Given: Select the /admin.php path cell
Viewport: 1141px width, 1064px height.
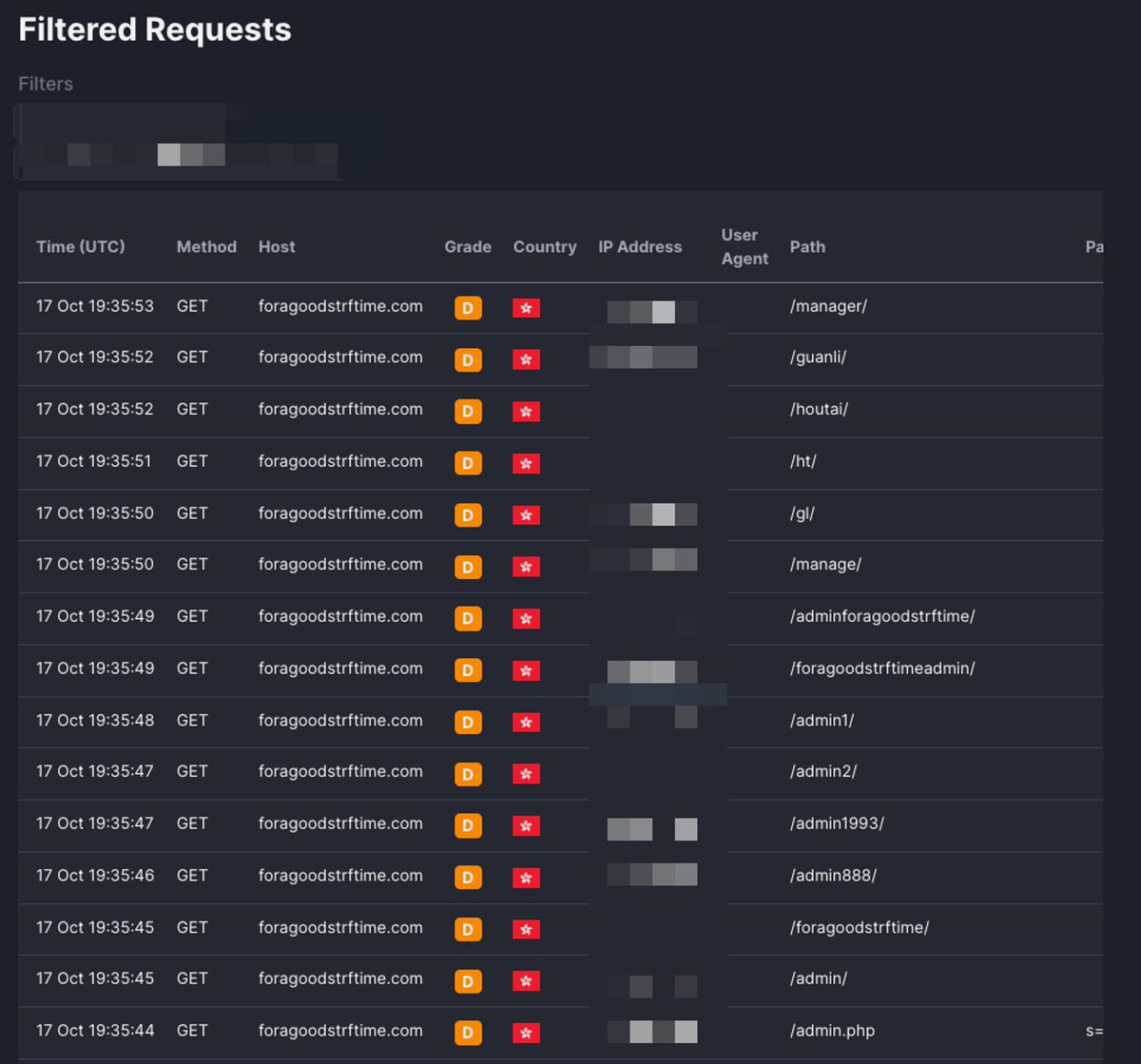Looking at the screenshot, I should coord(832,1030).
